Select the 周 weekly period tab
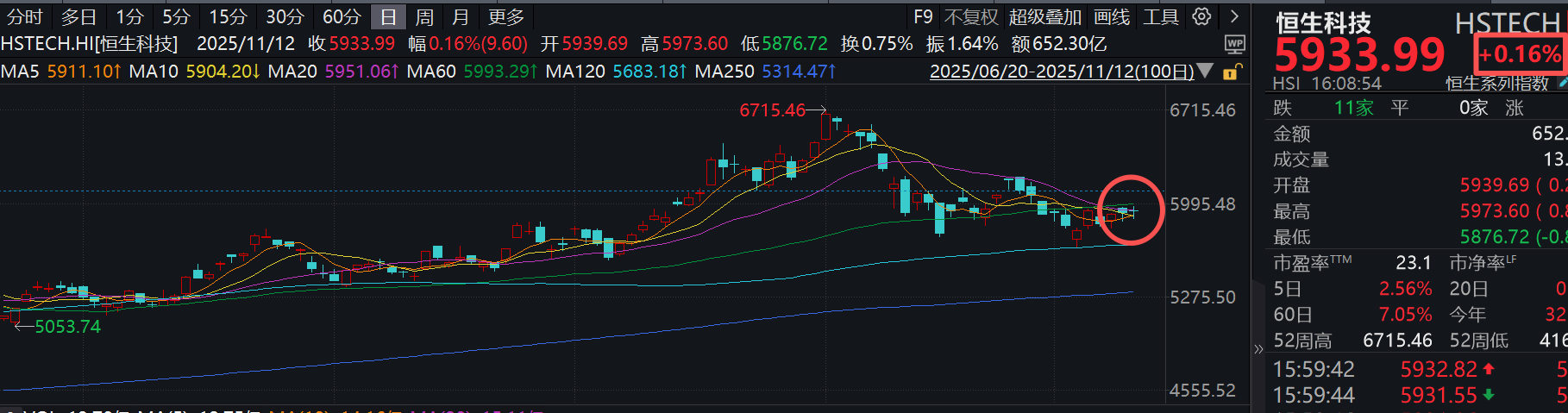 coord(424,17)
